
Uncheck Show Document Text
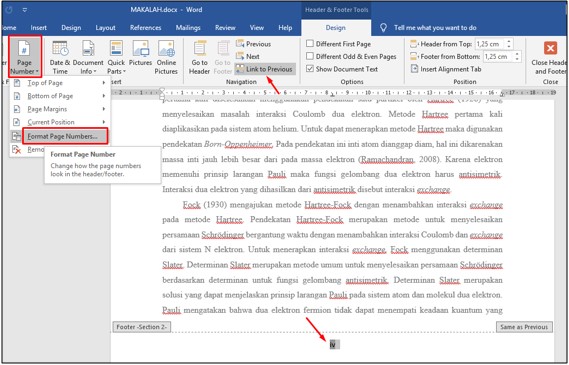coord(310,69)
